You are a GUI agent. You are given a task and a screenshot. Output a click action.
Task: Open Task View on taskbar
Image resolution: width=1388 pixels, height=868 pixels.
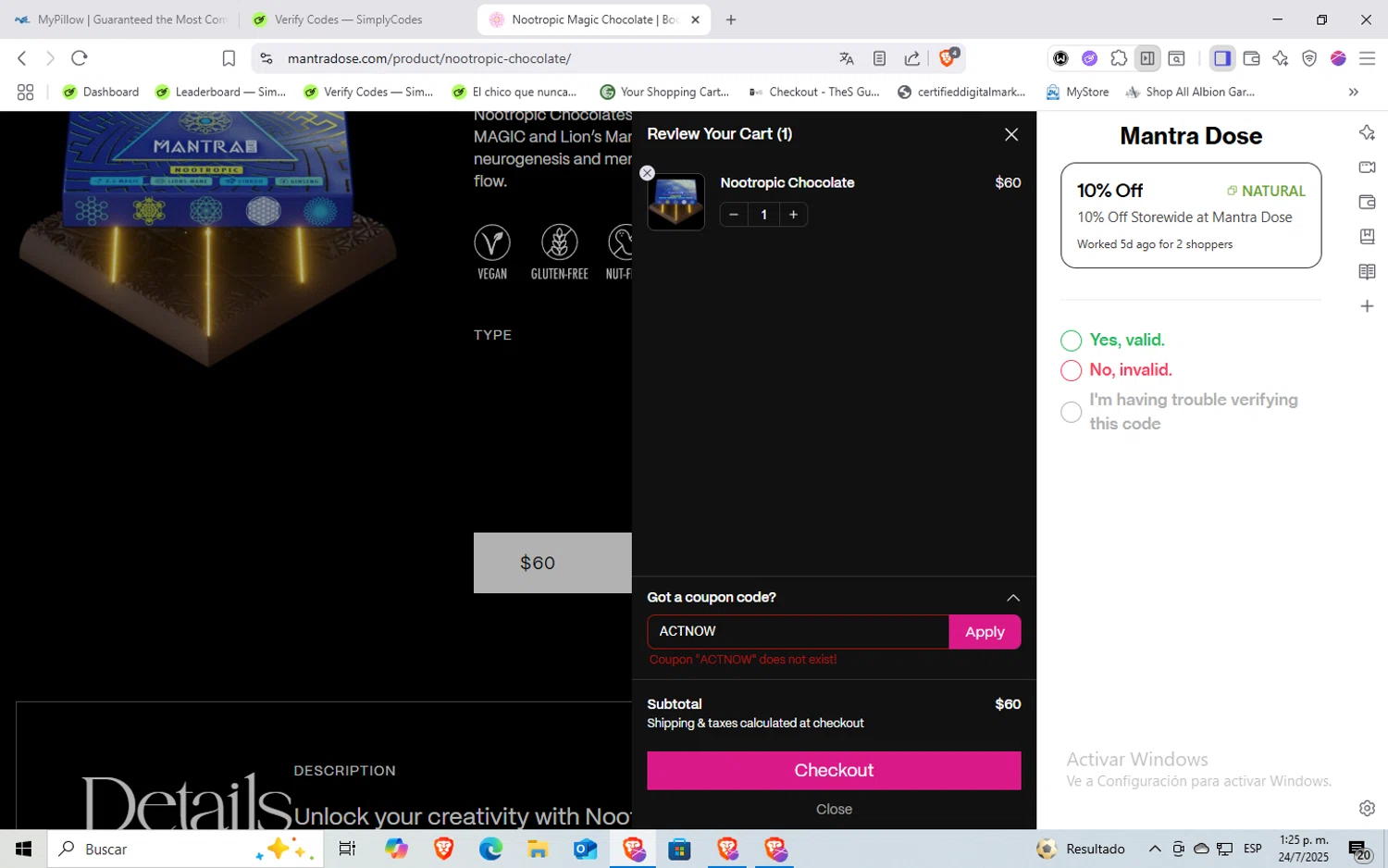click(x=347, y=849)
